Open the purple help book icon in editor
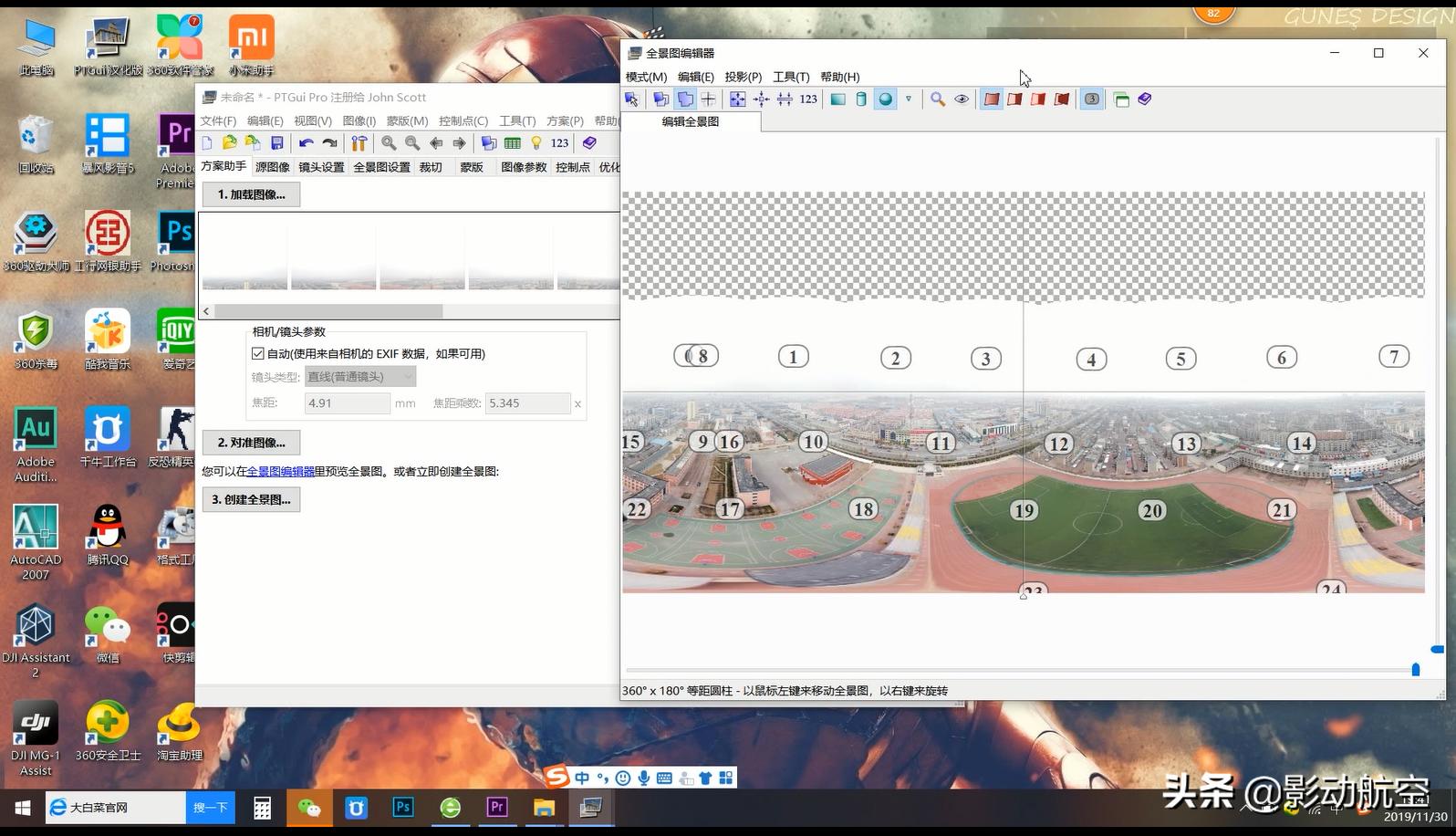The height and width of the screenshot is (836, 1456). (x=1145, y=99)
